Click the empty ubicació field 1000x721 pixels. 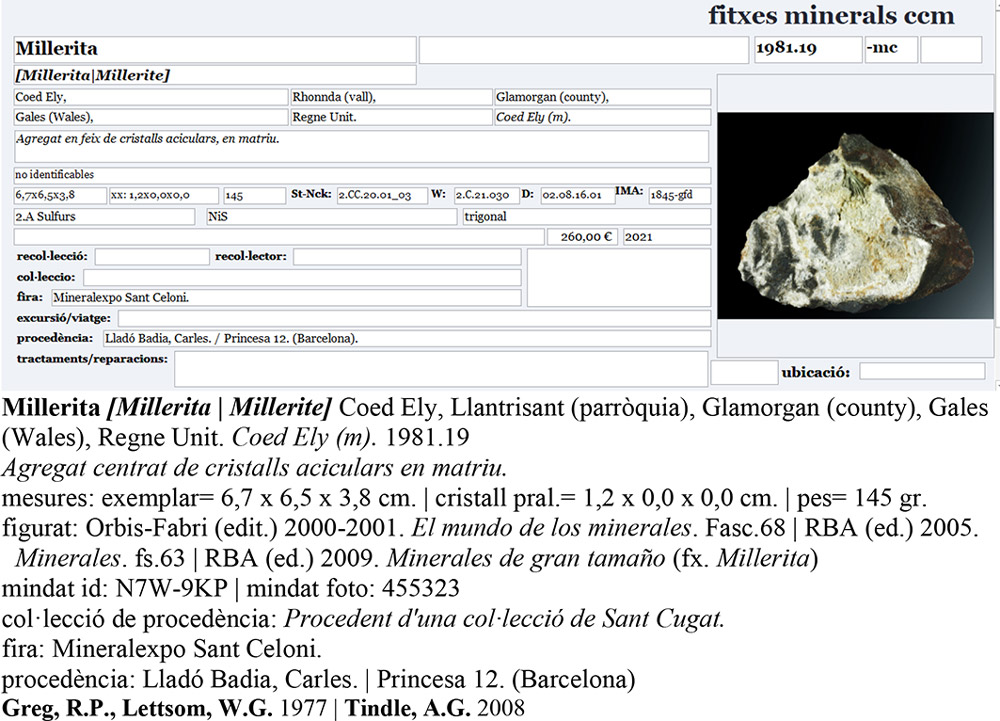tap(922, 372)
